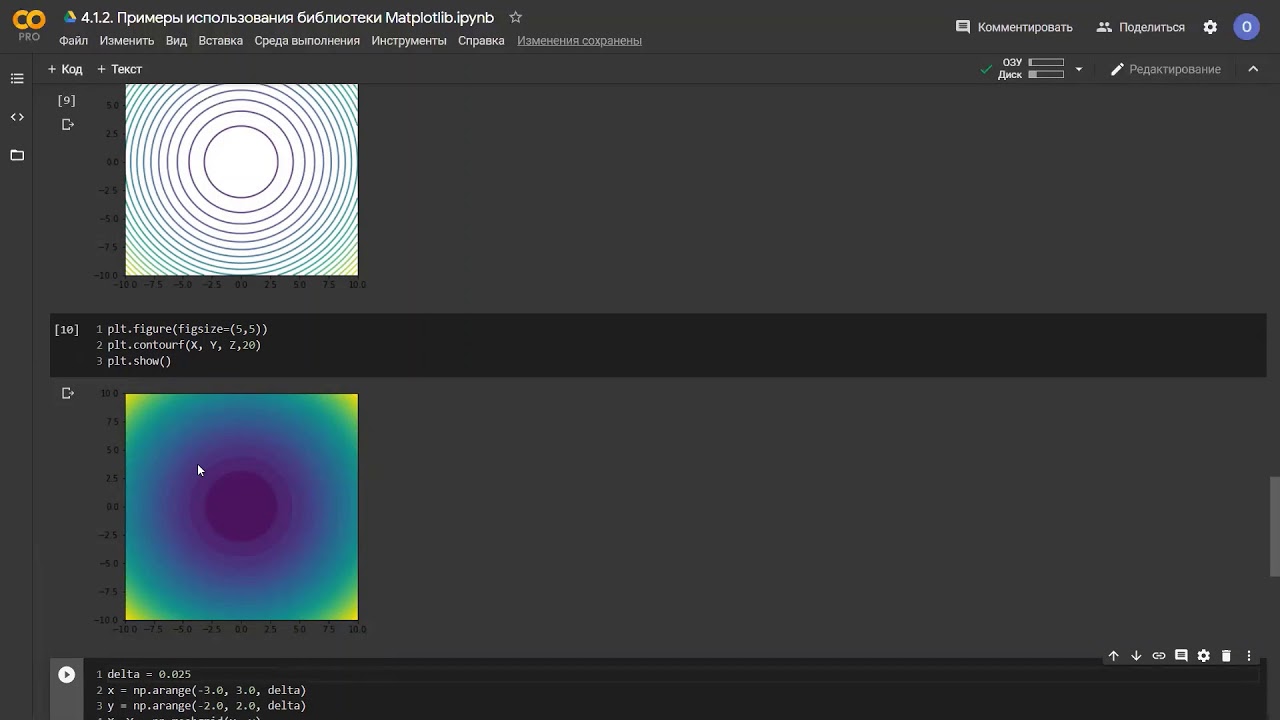Open the Редактирование mode dropdown

[x=1166, y=69]
